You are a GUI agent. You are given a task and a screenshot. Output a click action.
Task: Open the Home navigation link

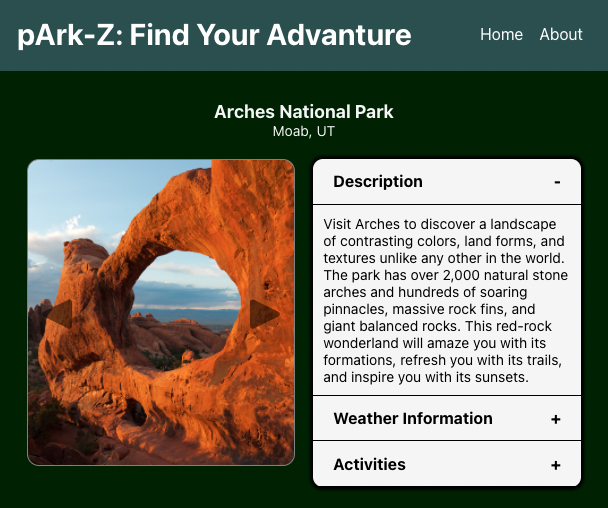point(501,35)
